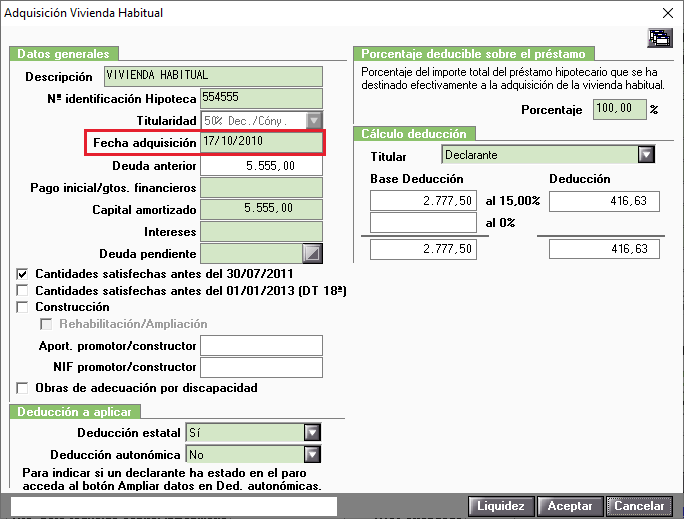Click the NIF promotor/constructor field
The image size is (684, 519).
pos(261,367)
